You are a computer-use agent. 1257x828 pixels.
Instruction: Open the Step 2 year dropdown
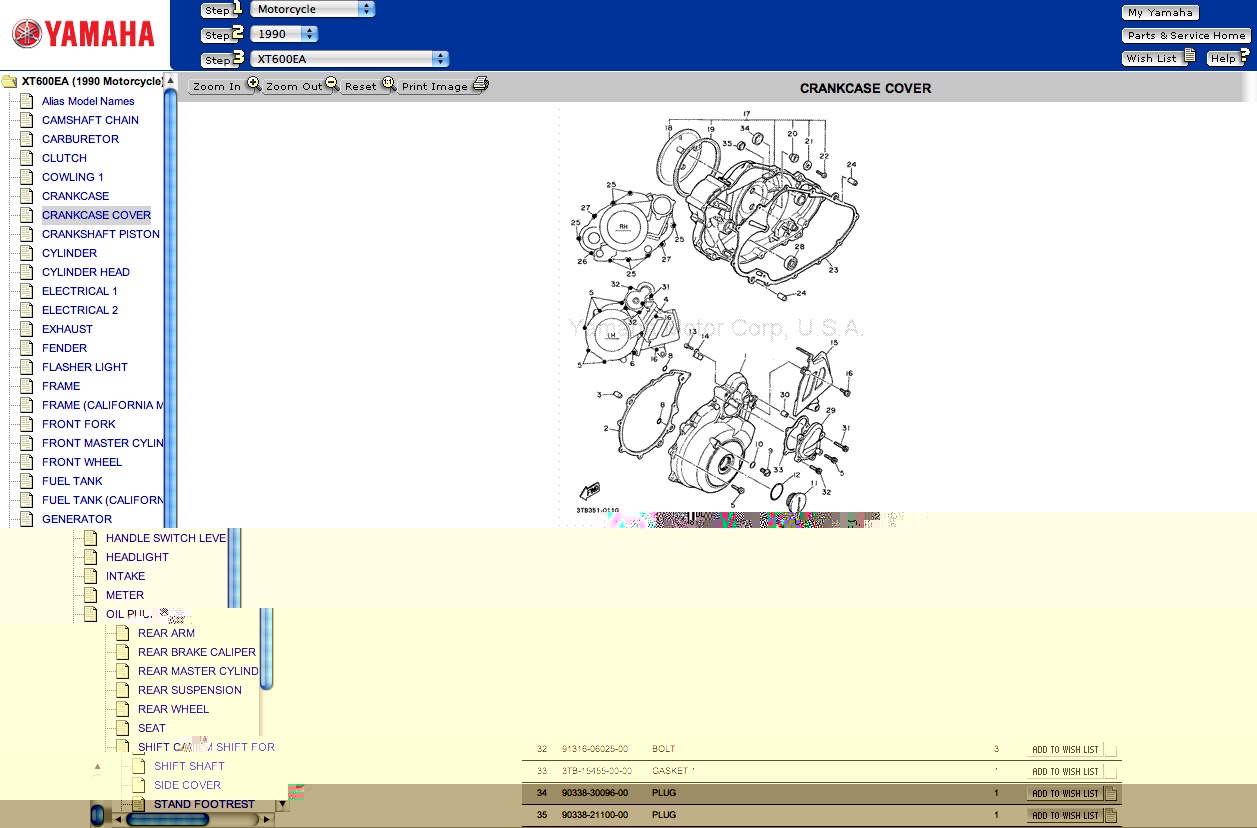point(284,34)
